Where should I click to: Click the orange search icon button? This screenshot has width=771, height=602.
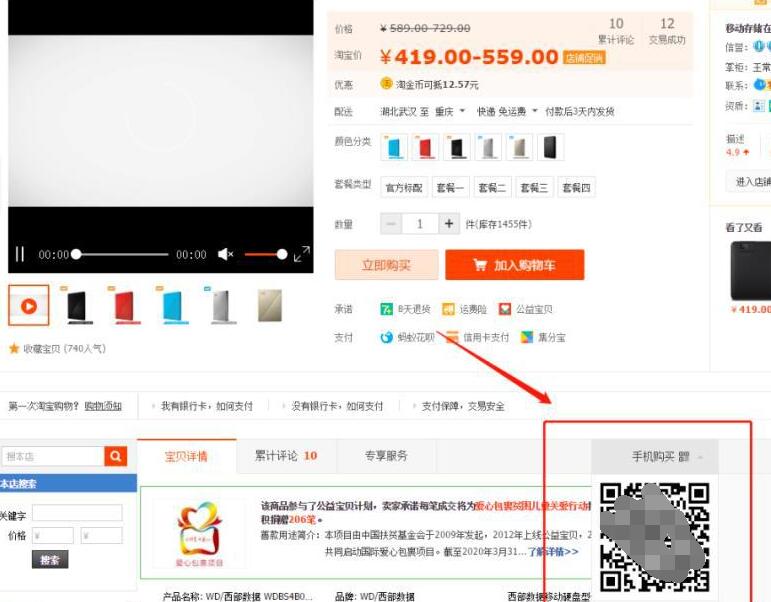[117, 456]
